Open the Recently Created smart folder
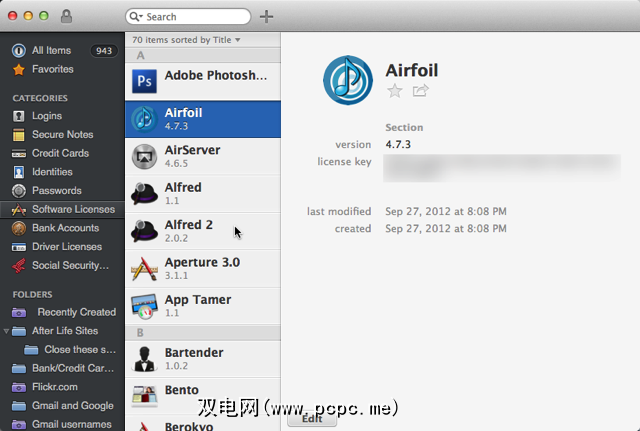 coord(62,312)
